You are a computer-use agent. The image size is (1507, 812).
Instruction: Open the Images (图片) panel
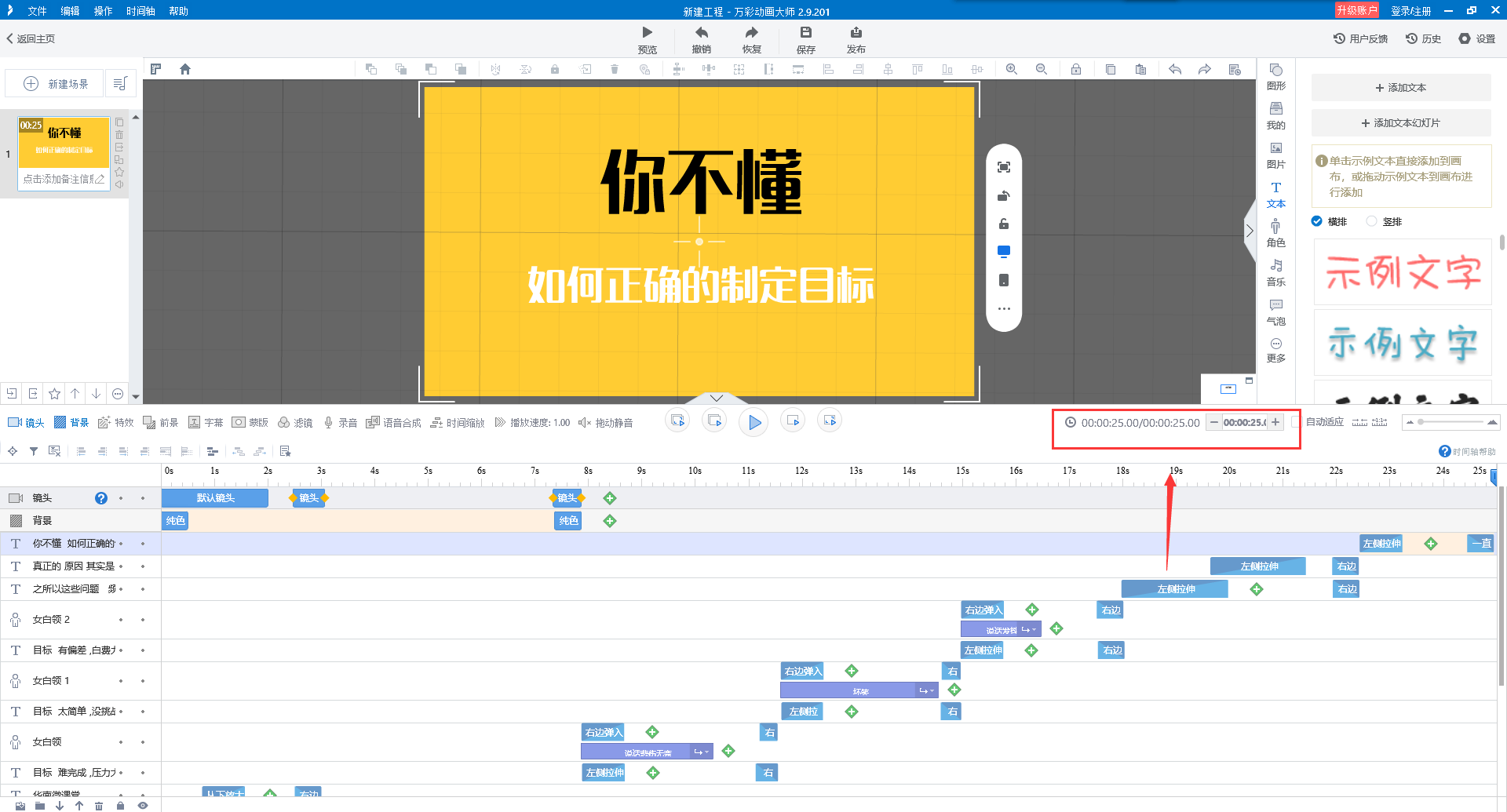click(1276, 155)
